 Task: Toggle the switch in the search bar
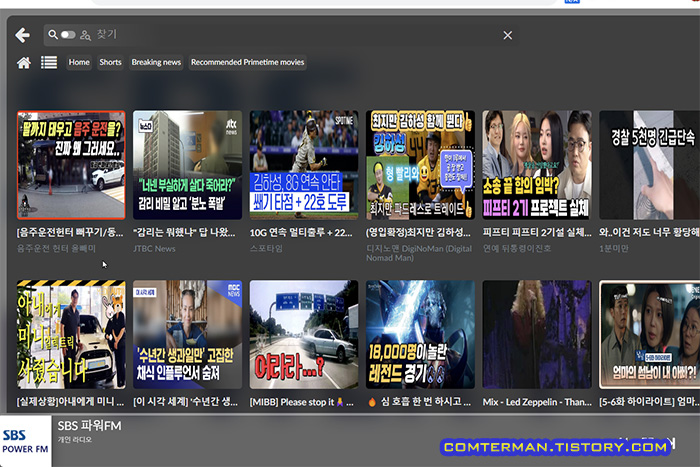pyautogui.click(x=68, y=34)
